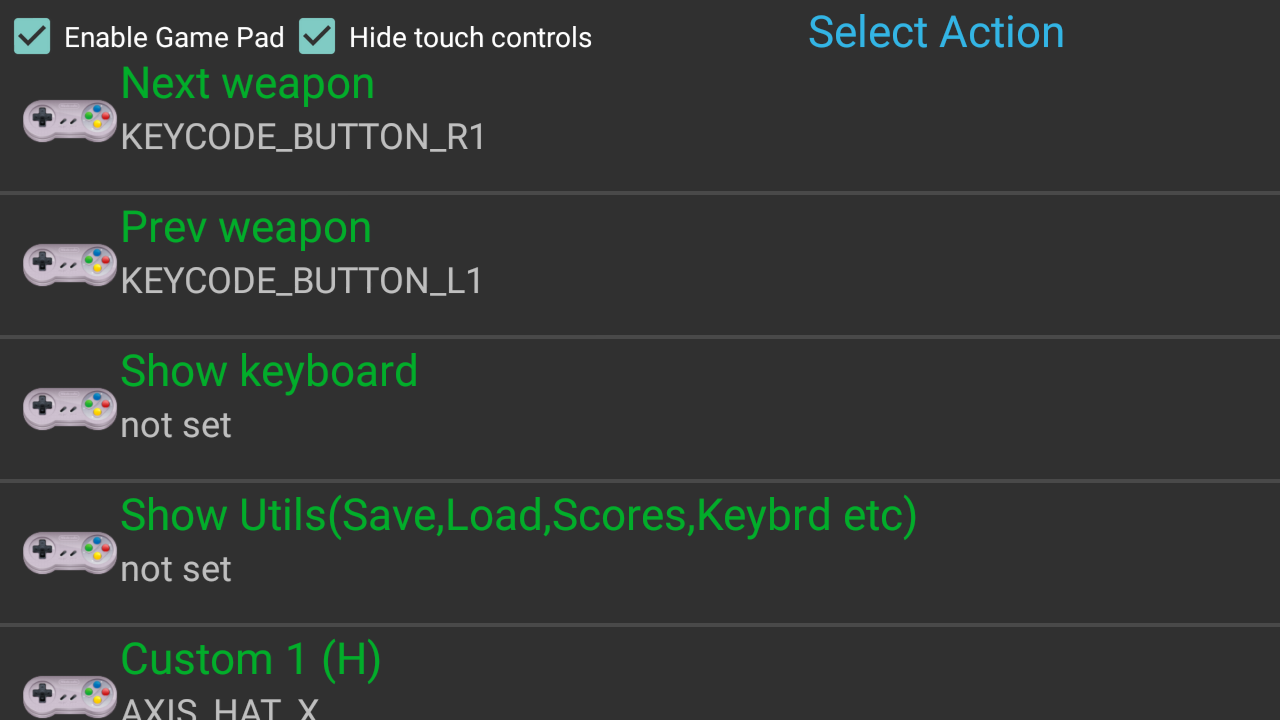Uncheck the Enable Game Pad checkbox
The image size is (1280, 720).
pos(32,37)
